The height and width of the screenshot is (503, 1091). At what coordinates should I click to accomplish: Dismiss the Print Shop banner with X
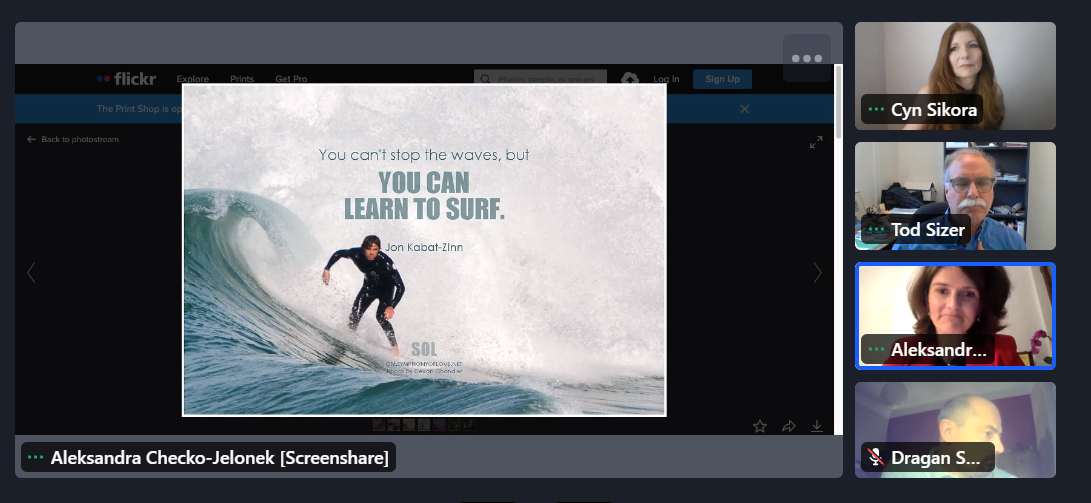coord(744,108)
